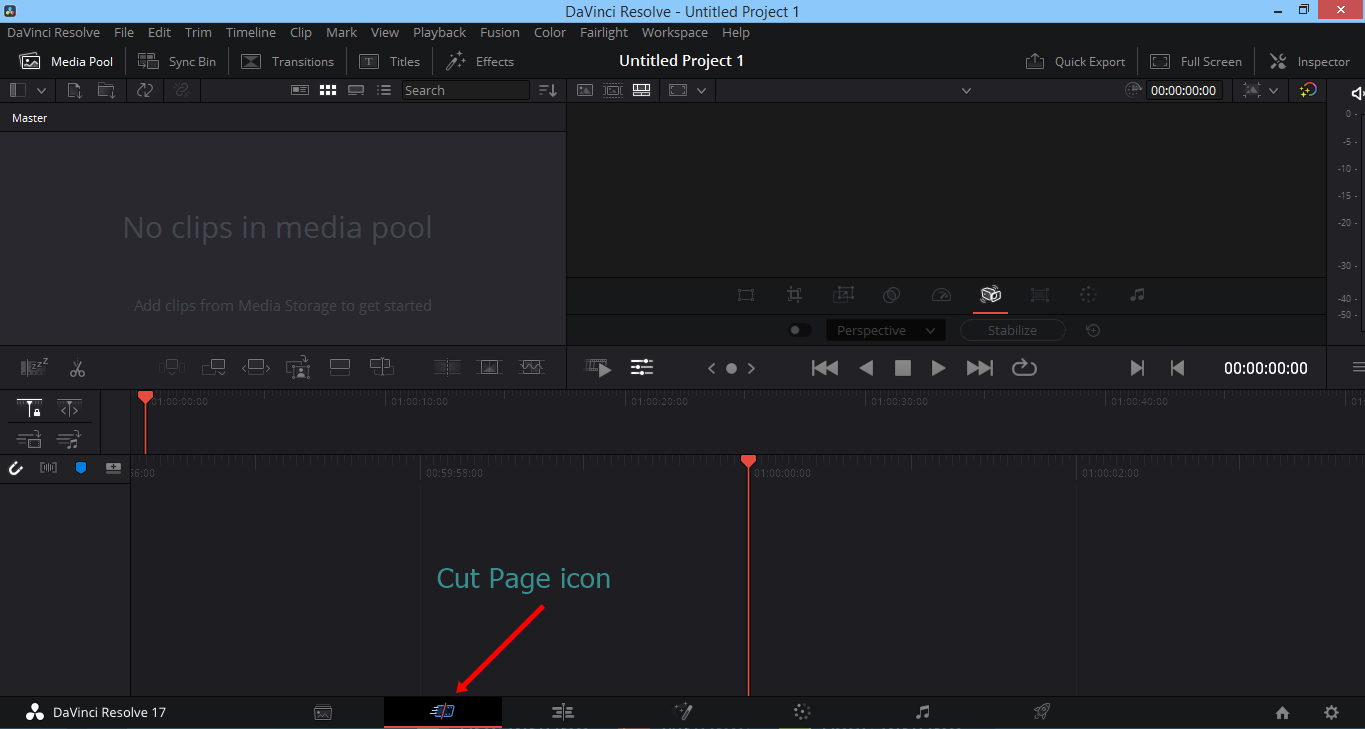The width and height of the screenshot is (1365, 729).
Task: Open the Workspace menu
Action: point(675,32)
